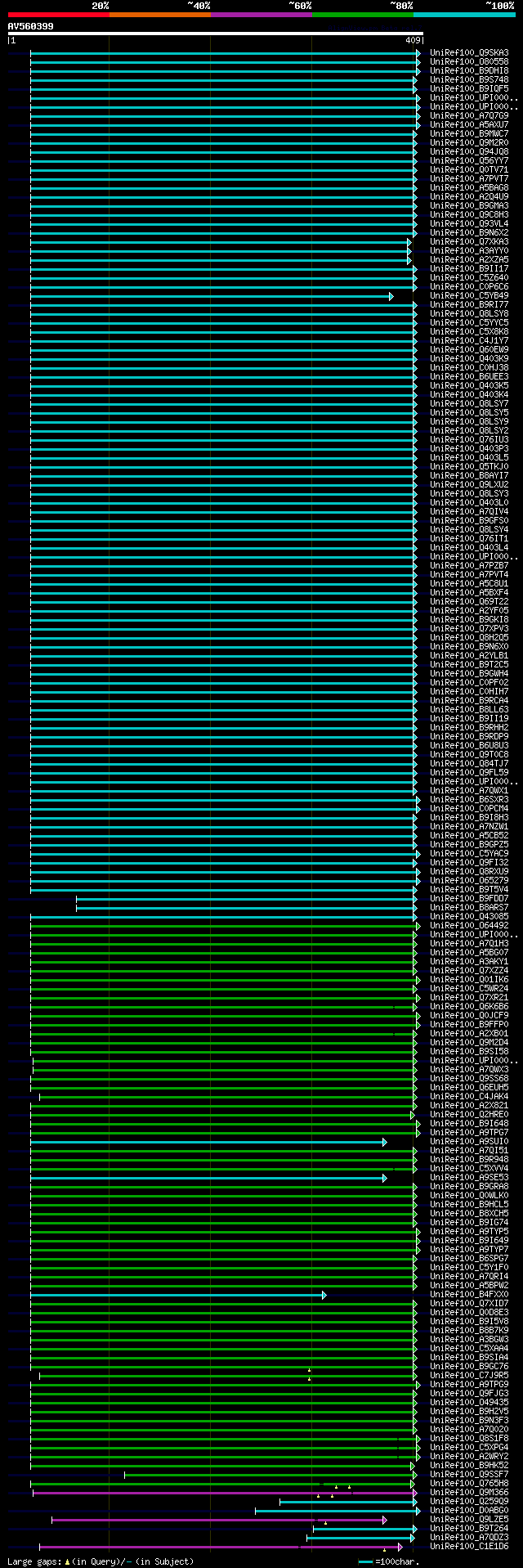Screen dimensions: 523x1568
Task: Click entry UniRef100_C4JAK4
Action: click(x=469, y=1097)
